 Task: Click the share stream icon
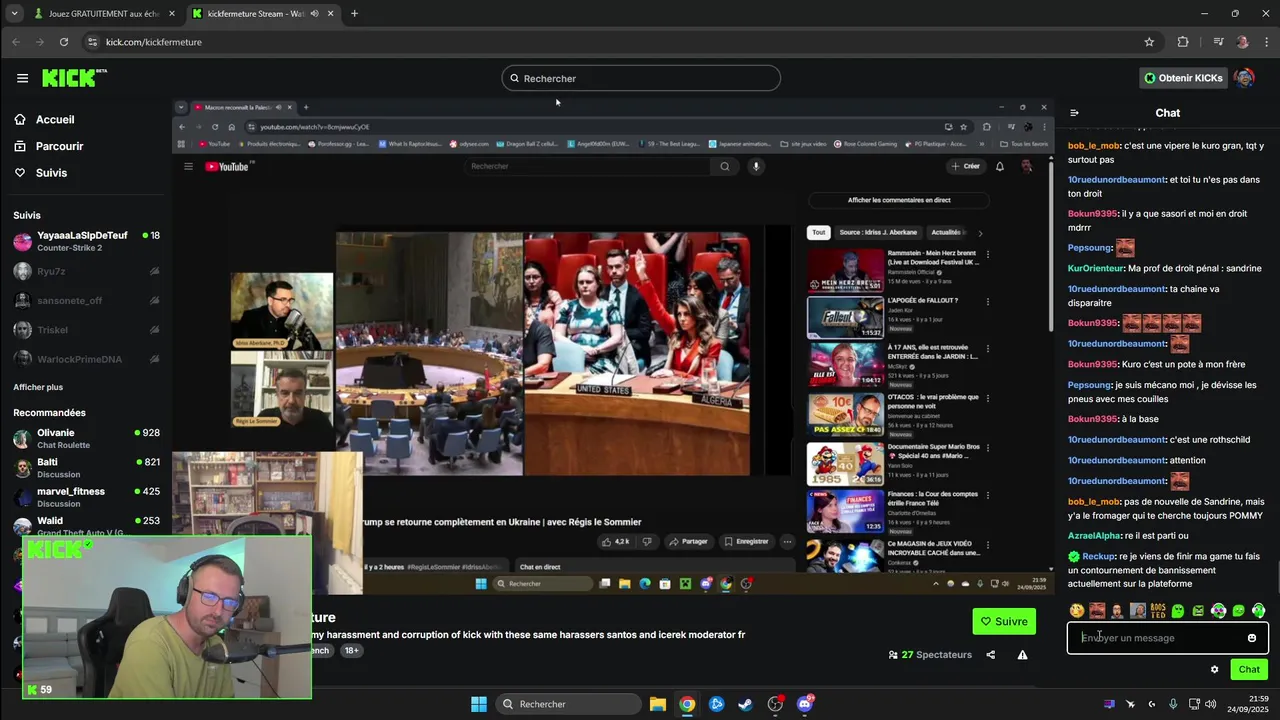coord(990,655)
